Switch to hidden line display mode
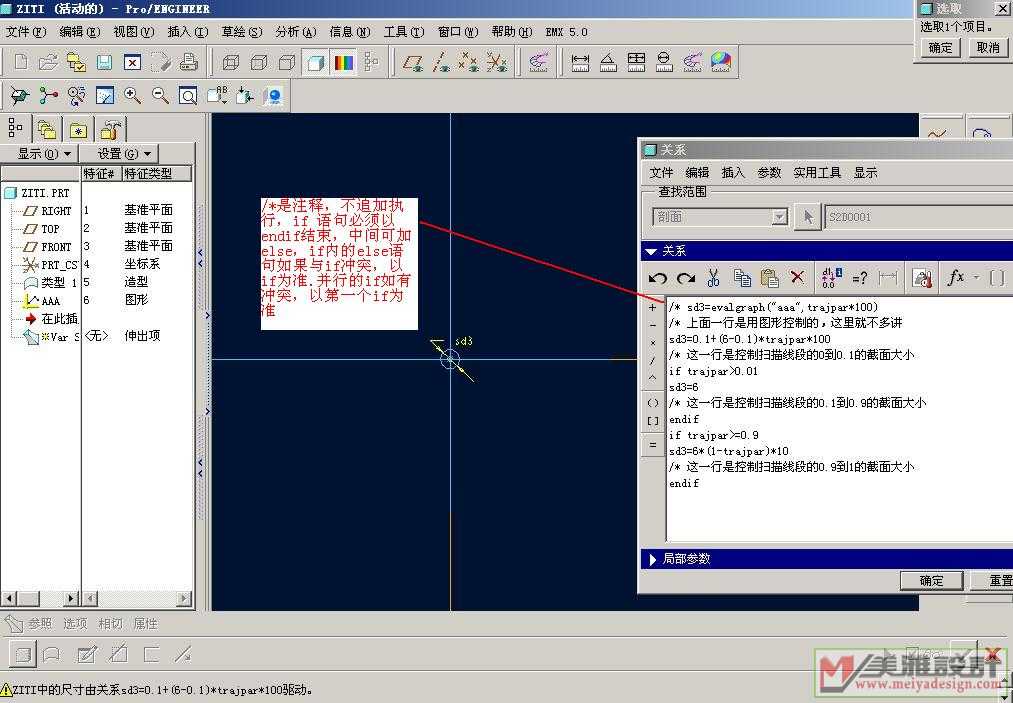 [258, 62]
